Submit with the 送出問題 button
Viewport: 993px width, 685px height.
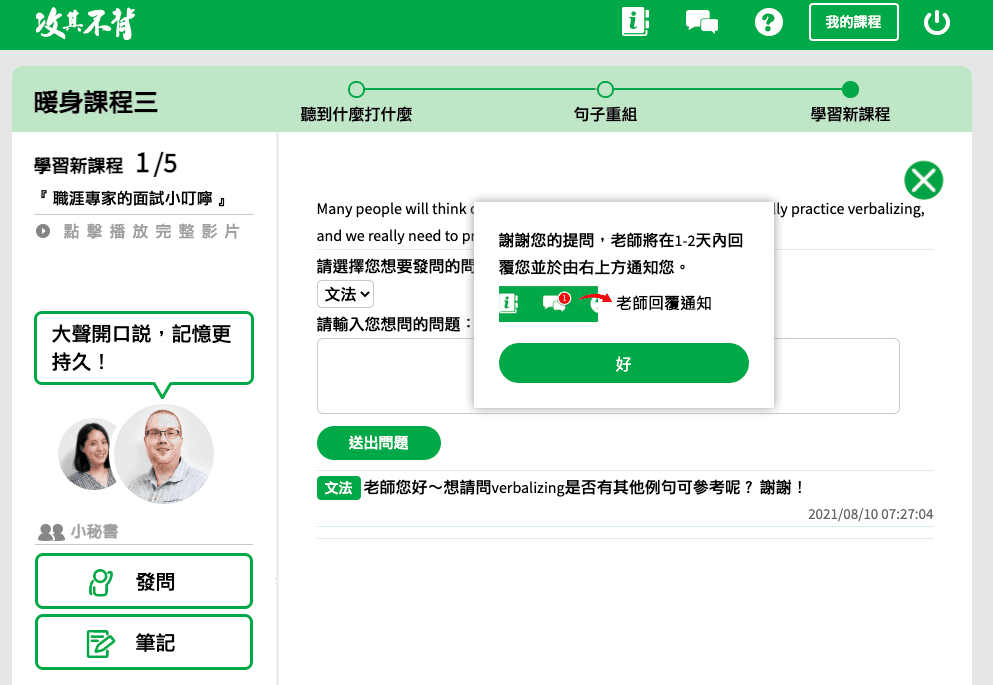coord(378,442)
